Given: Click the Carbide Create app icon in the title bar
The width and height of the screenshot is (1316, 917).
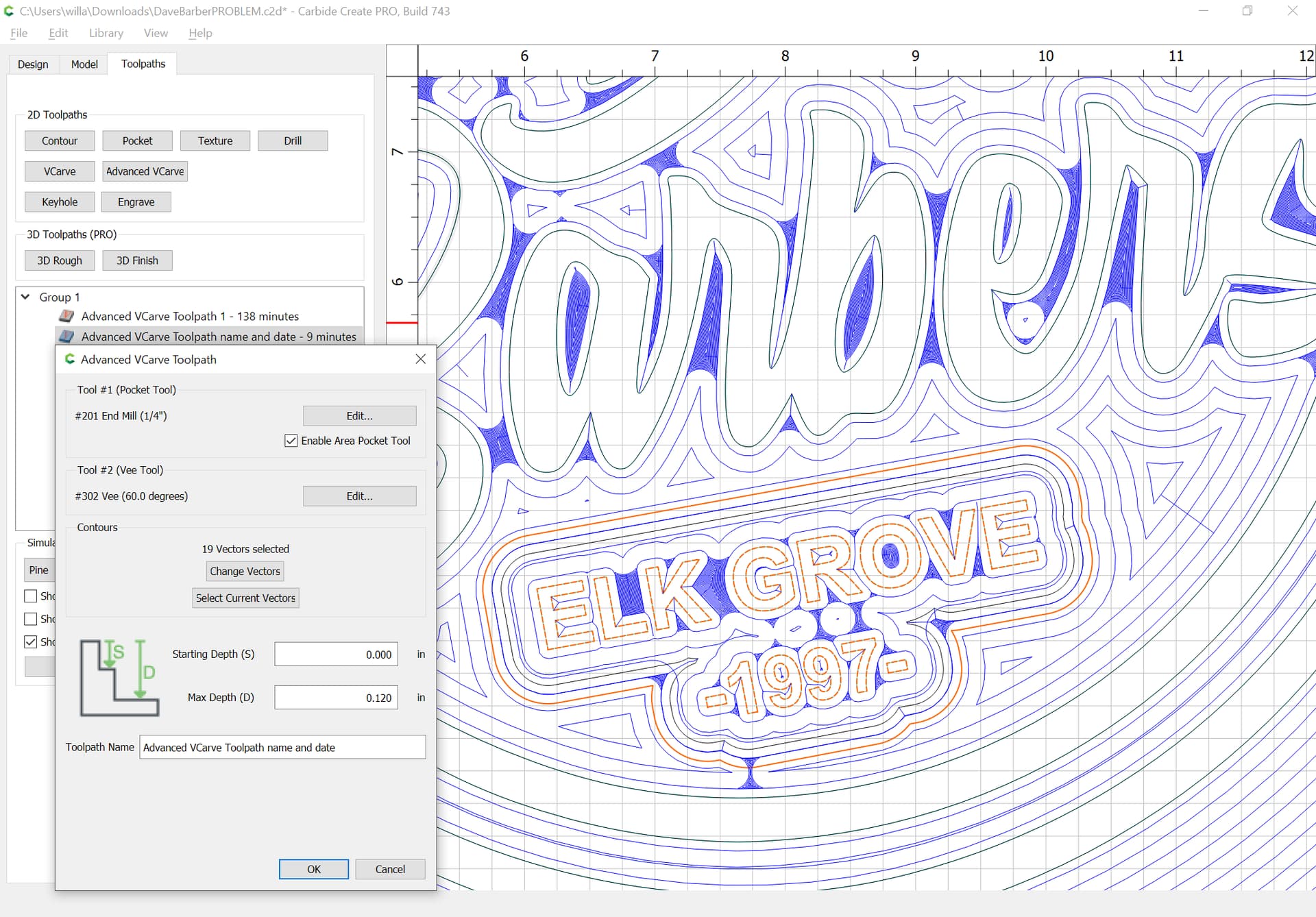Looking at the screenshot, I should [x=9, y=11].
